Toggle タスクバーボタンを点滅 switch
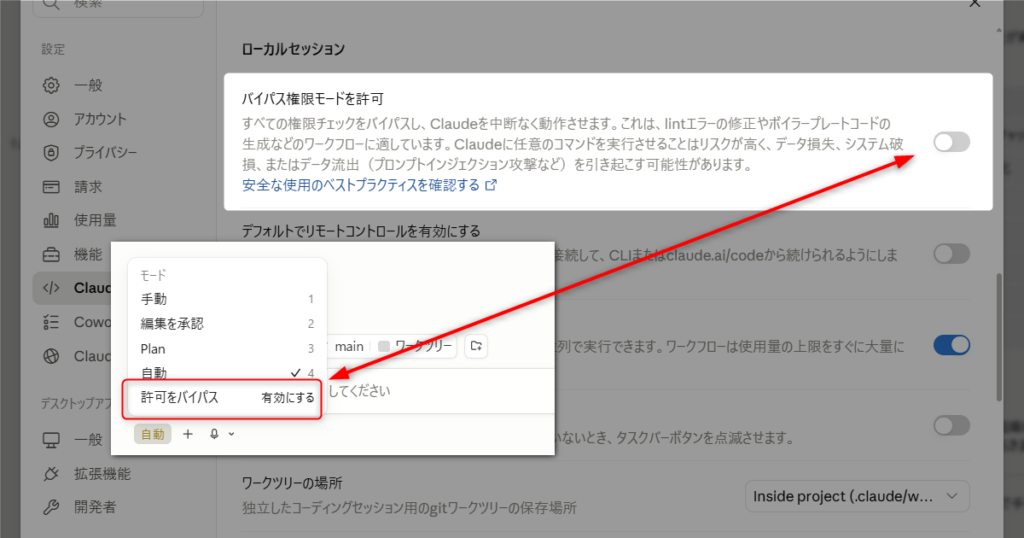The image size is (1024, 538). point(952,426)
